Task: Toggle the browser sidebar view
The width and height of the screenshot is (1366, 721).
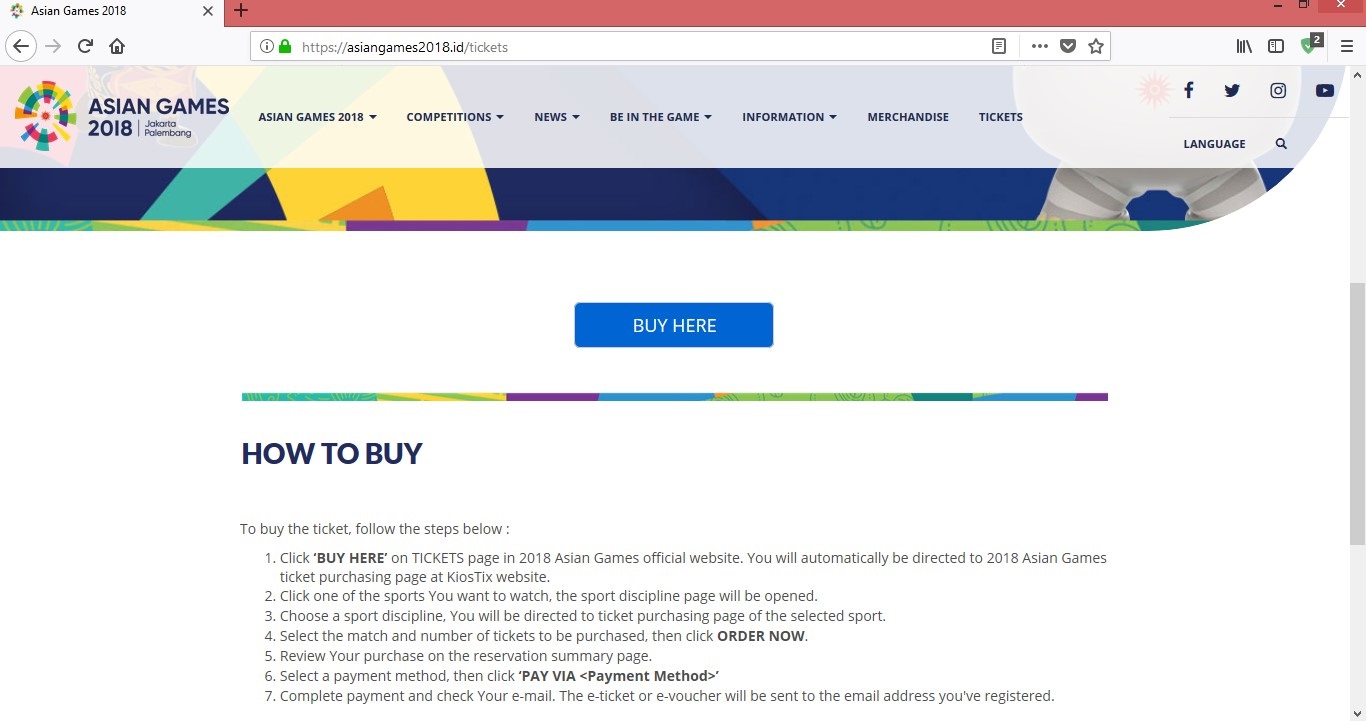Action: [1276, 46]
